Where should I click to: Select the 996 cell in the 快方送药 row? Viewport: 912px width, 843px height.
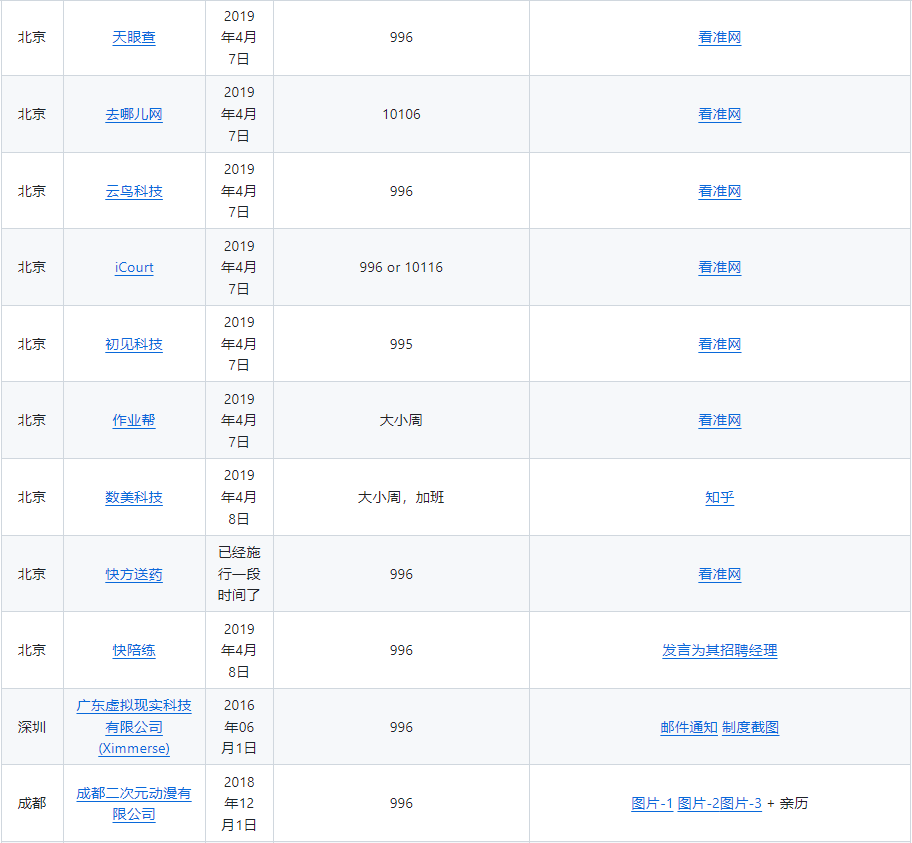[x=401, y=574]
